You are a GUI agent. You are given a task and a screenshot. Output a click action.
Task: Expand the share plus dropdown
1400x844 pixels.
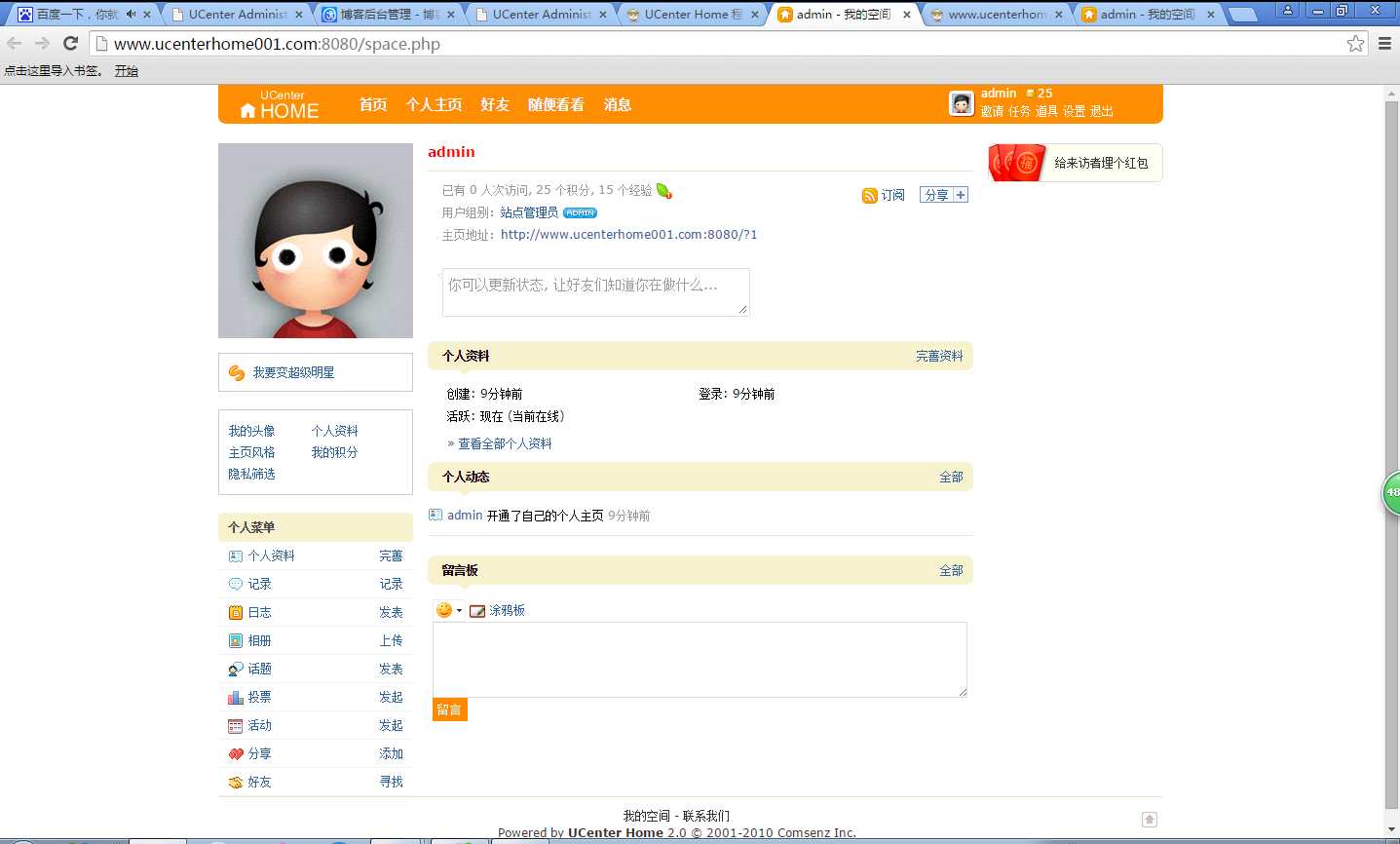tap(961, 195)
